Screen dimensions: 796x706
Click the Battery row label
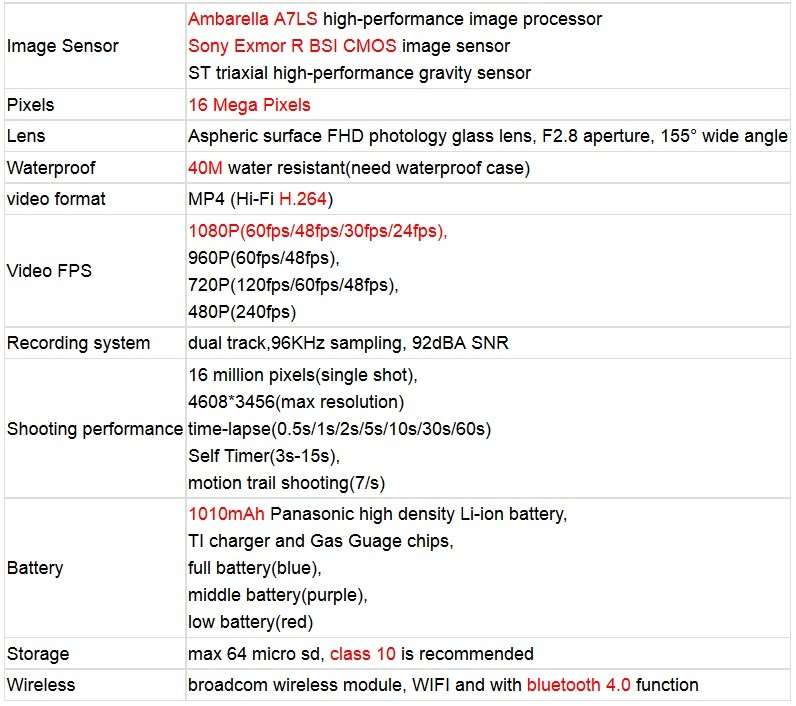pos(35,567)
